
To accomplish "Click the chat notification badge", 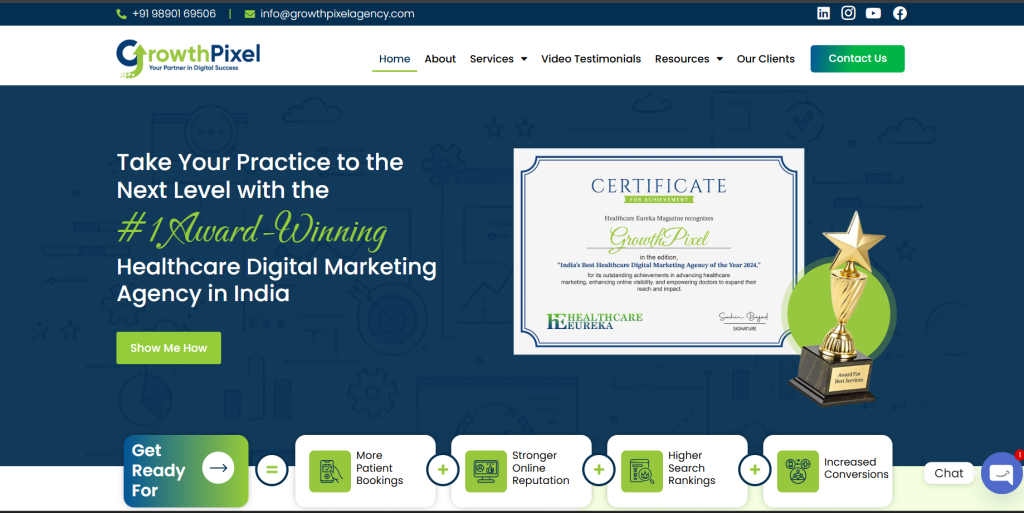I will click(1019, 455).
